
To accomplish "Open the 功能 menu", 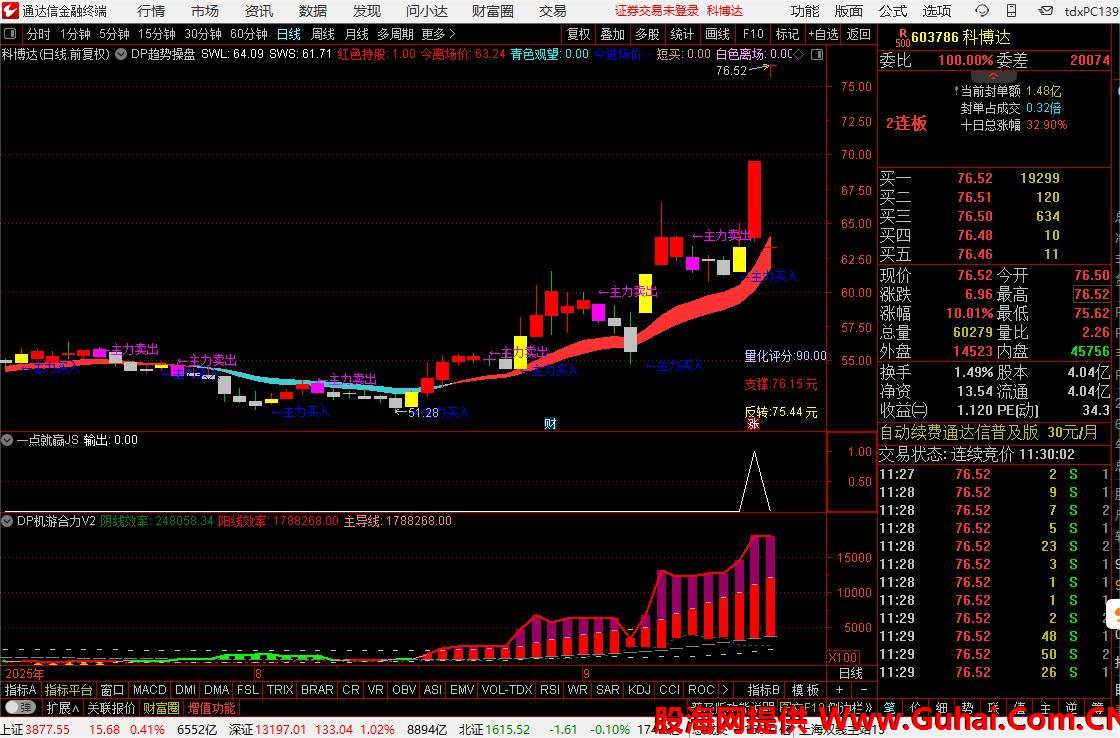I will pyautogui.click(x=805, y=11).
